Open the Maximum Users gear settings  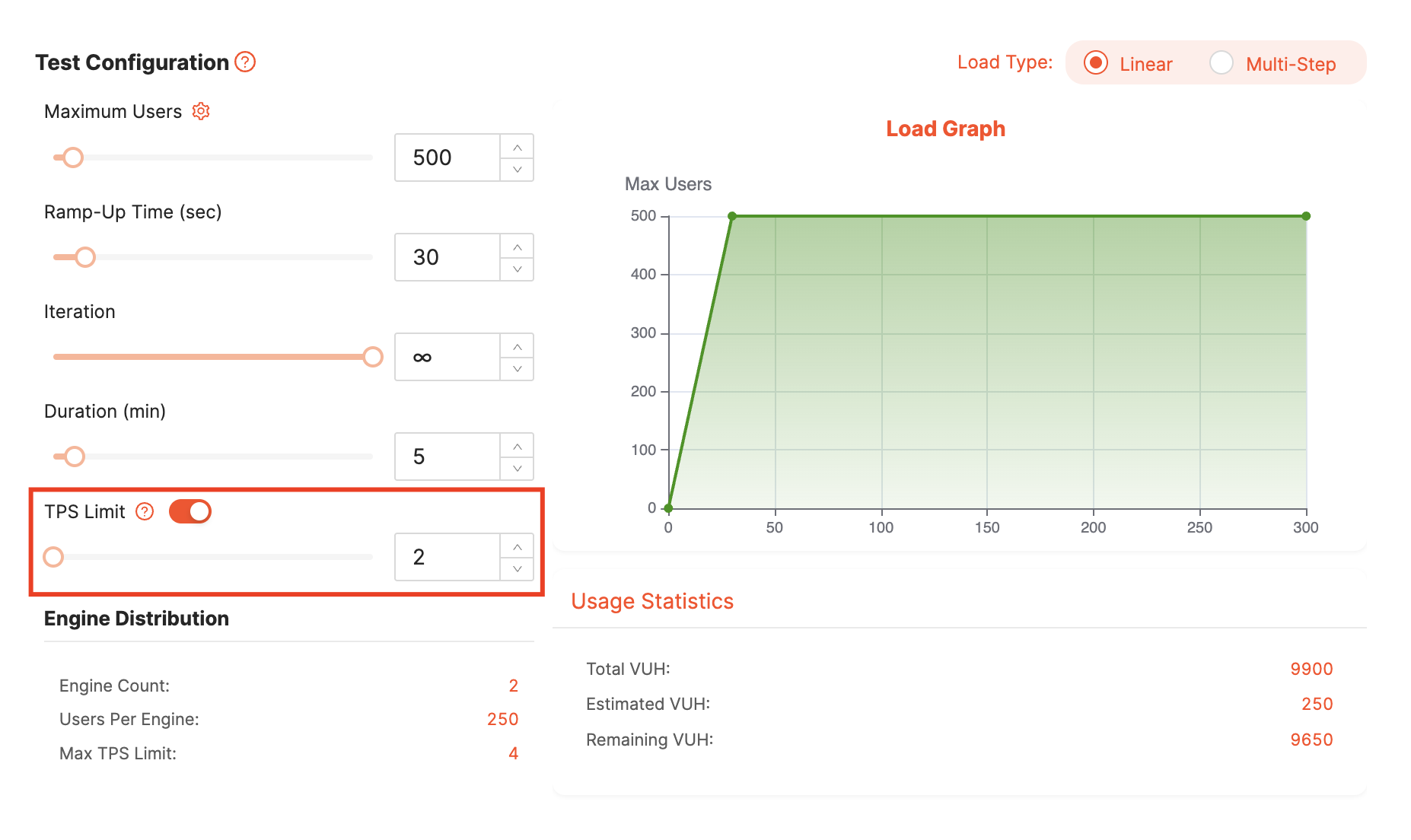coord(201,111)
